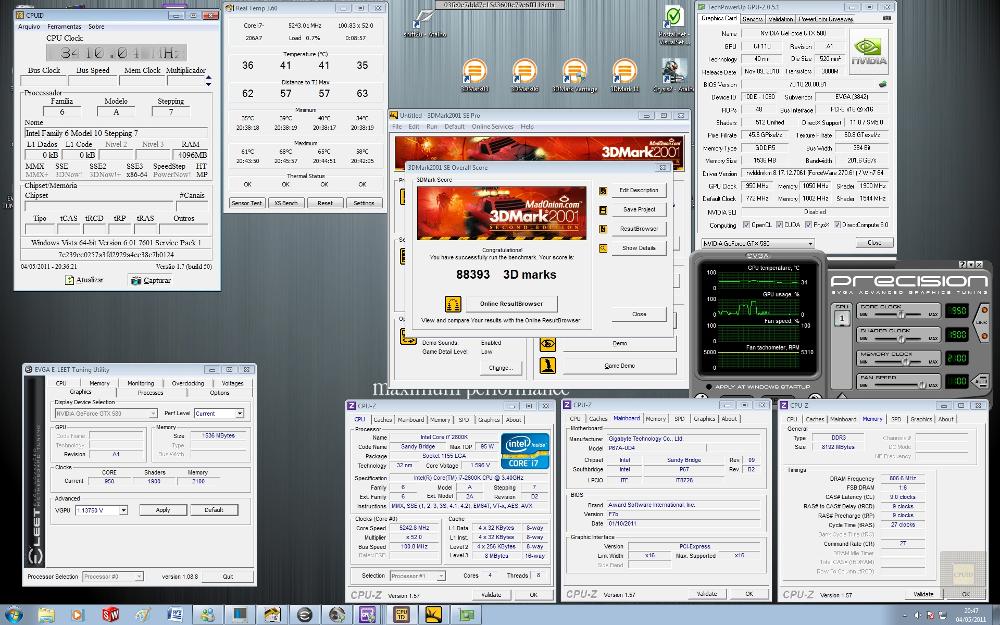Click the joystick icon beside Game Demo

click(x=547, y=365)
